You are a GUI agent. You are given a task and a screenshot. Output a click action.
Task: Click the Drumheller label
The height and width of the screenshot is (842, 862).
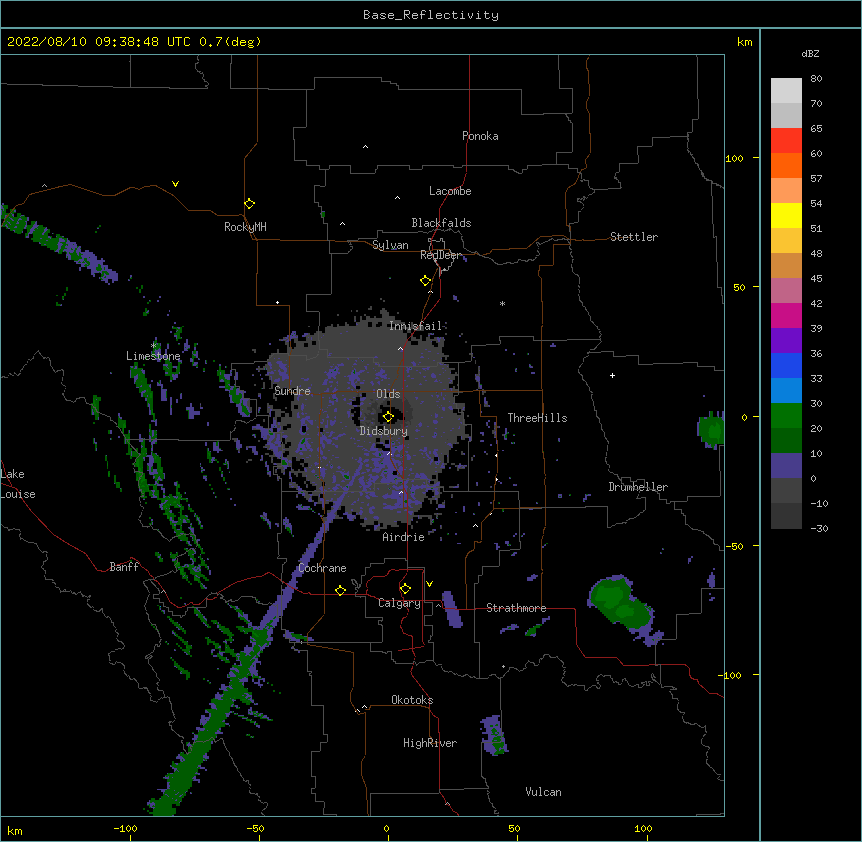pyautogui.click(x=638, y=487)
